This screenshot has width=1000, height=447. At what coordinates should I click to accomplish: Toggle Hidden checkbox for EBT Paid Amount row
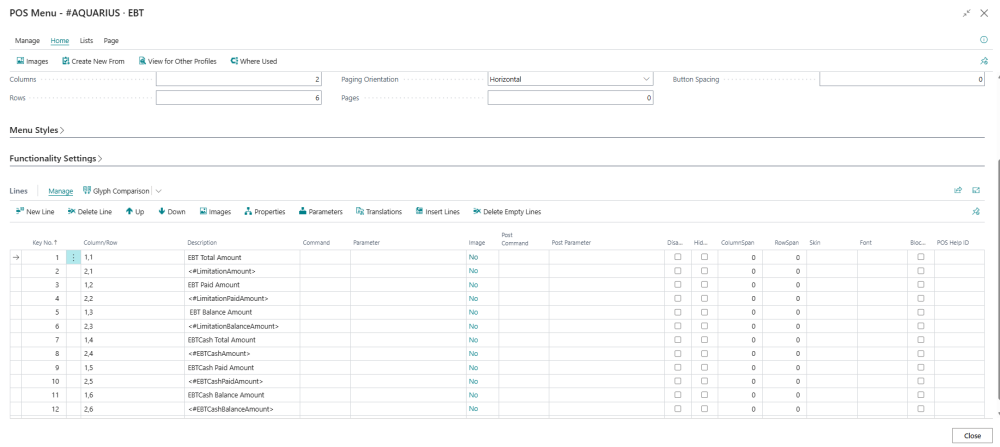pyautogui.click(x=704, y=284)
